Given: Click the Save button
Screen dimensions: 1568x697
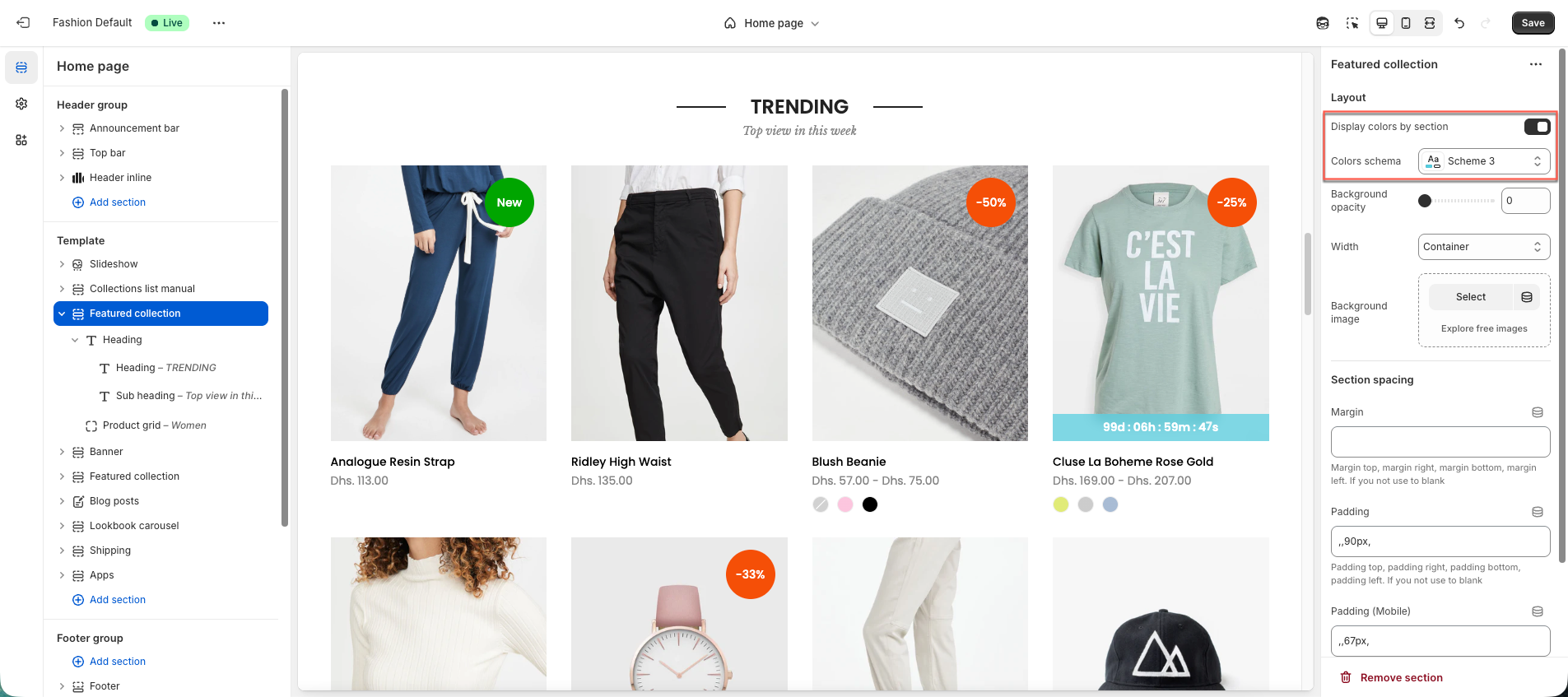Looking at the screenshot, I should pyautogui.click(x=1533, y=23).
